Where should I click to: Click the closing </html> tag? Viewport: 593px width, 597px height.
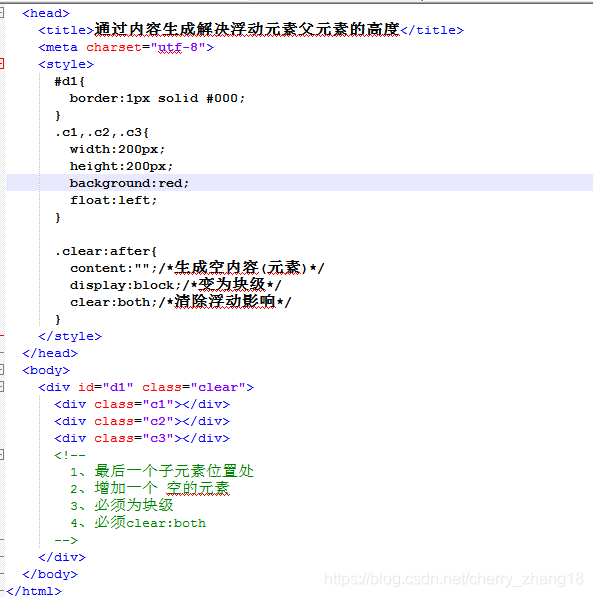34,591
